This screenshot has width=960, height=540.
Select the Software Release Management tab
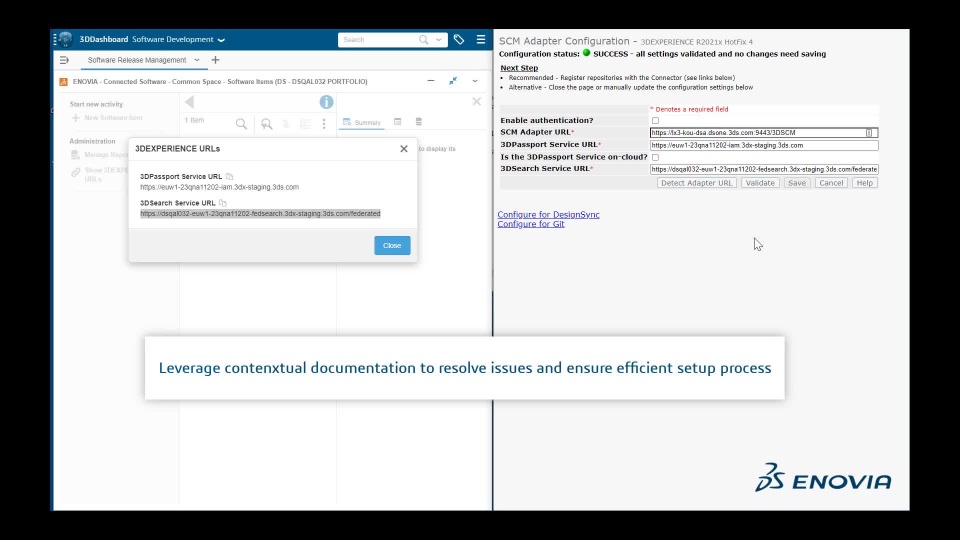click(x=137, y=60)
